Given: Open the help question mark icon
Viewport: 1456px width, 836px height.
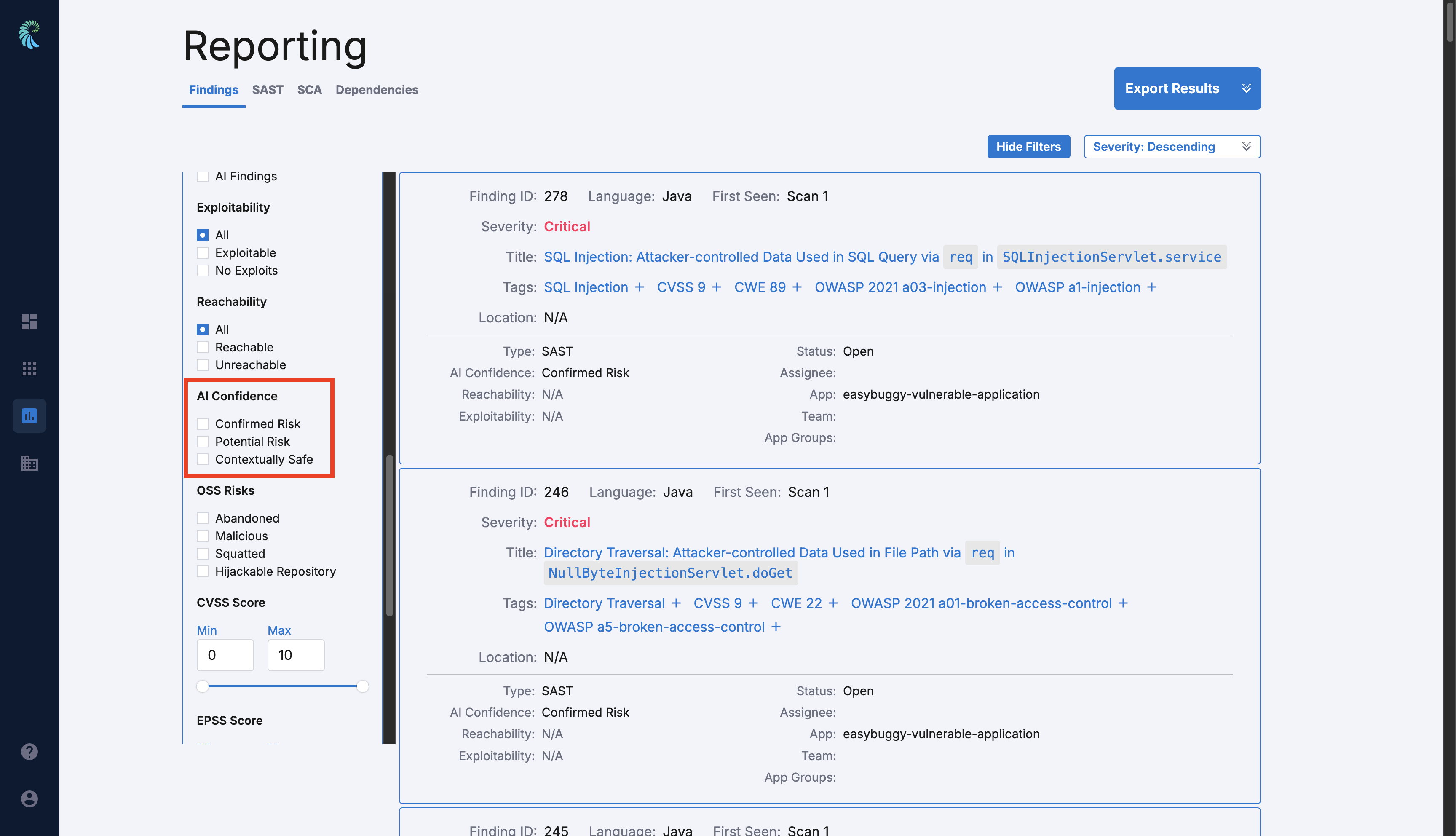Looking at the screenshot, I should [x=29, y=752].
